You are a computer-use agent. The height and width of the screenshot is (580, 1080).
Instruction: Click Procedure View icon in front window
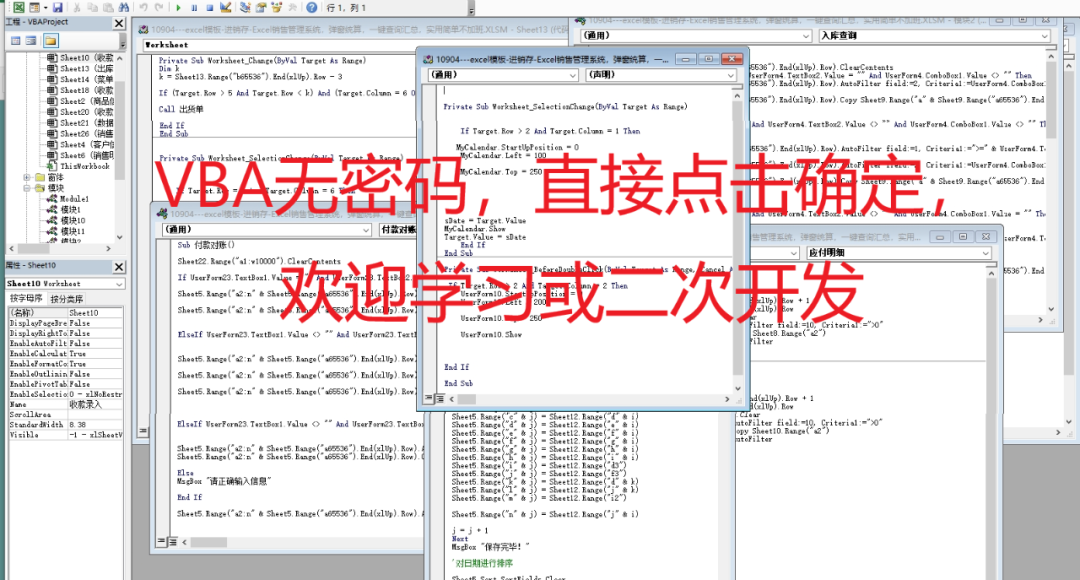[x=430, y=398]
